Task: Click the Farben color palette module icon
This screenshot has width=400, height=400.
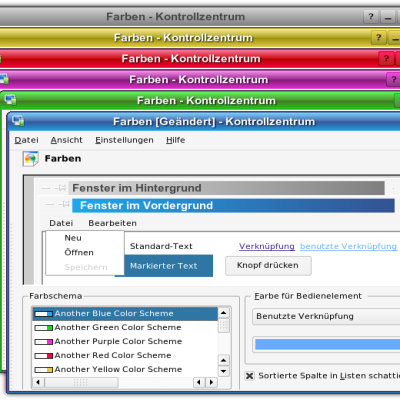Action: 30,159
